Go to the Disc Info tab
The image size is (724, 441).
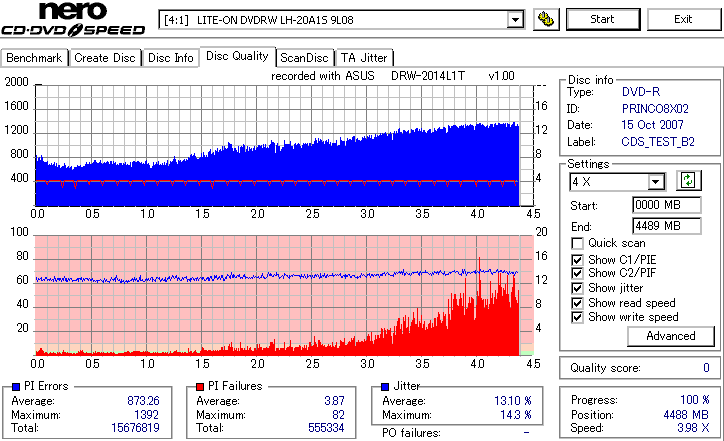coord(170,58)
